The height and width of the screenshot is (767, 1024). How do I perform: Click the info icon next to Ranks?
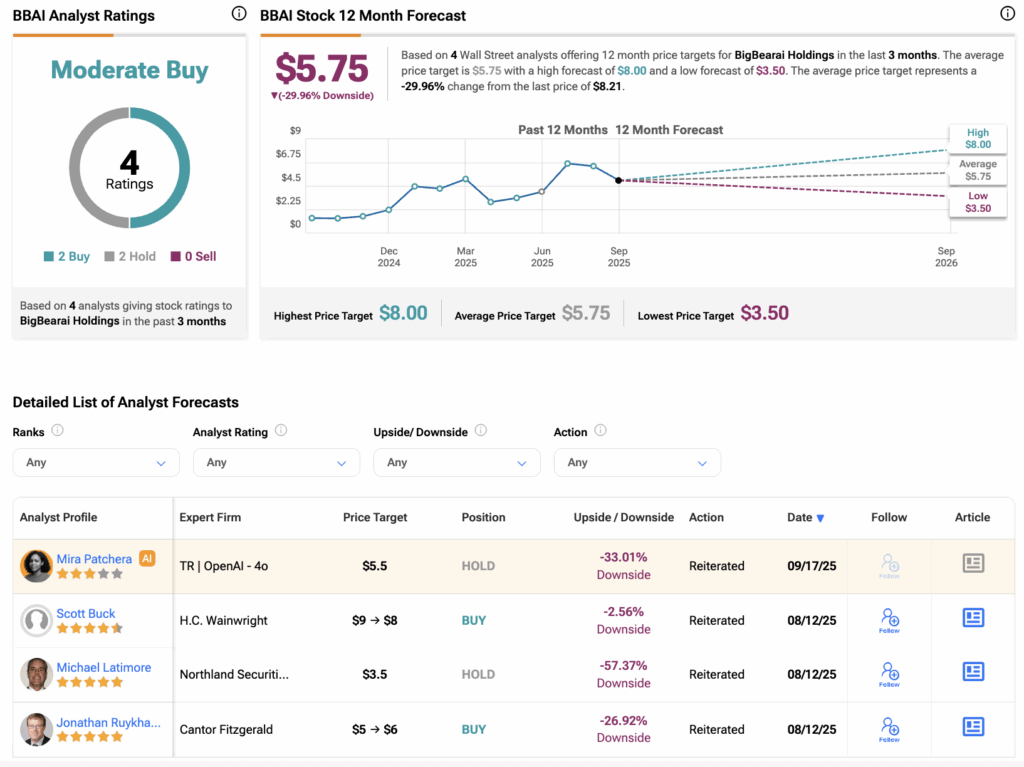pos(58,431)
